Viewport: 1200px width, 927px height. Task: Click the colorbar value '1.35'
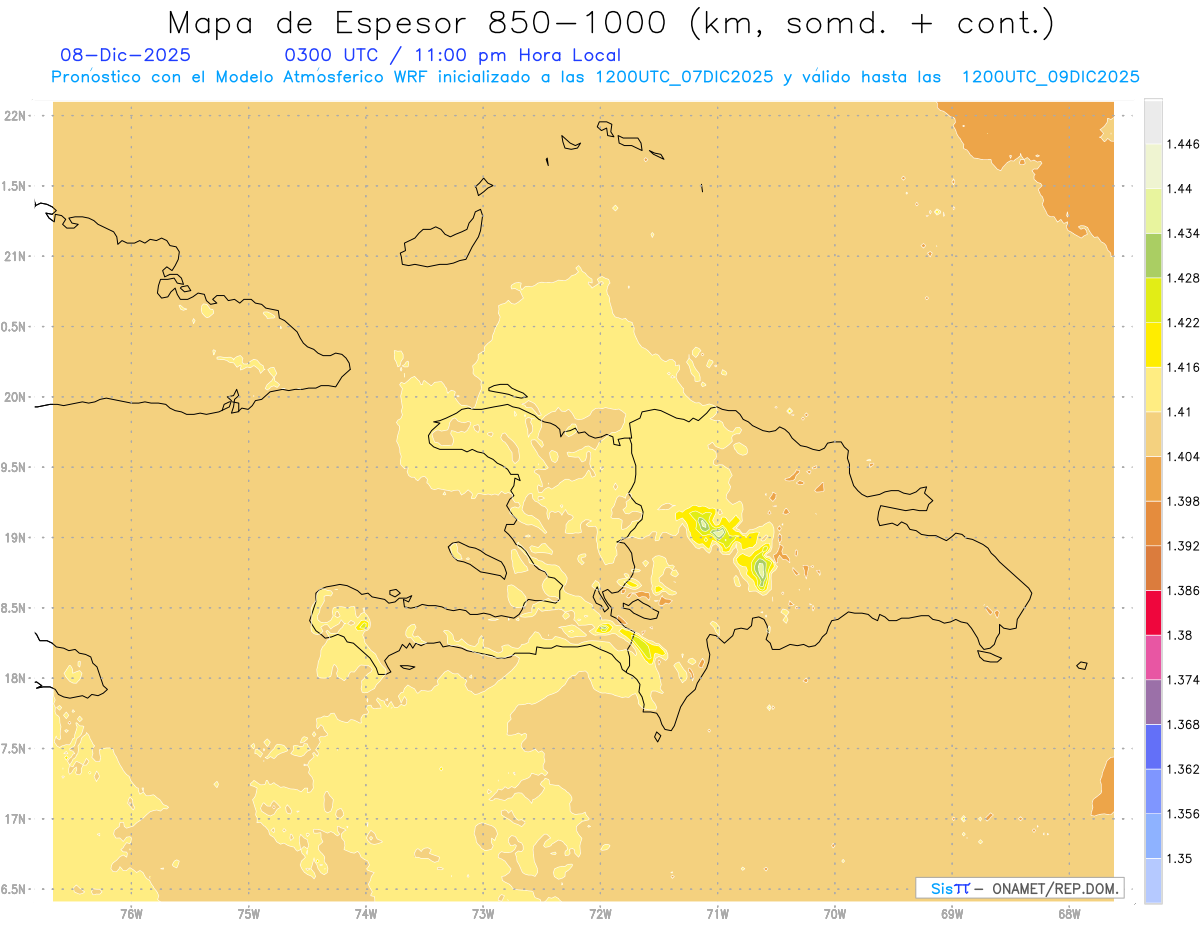click(x=1179, y=858)
